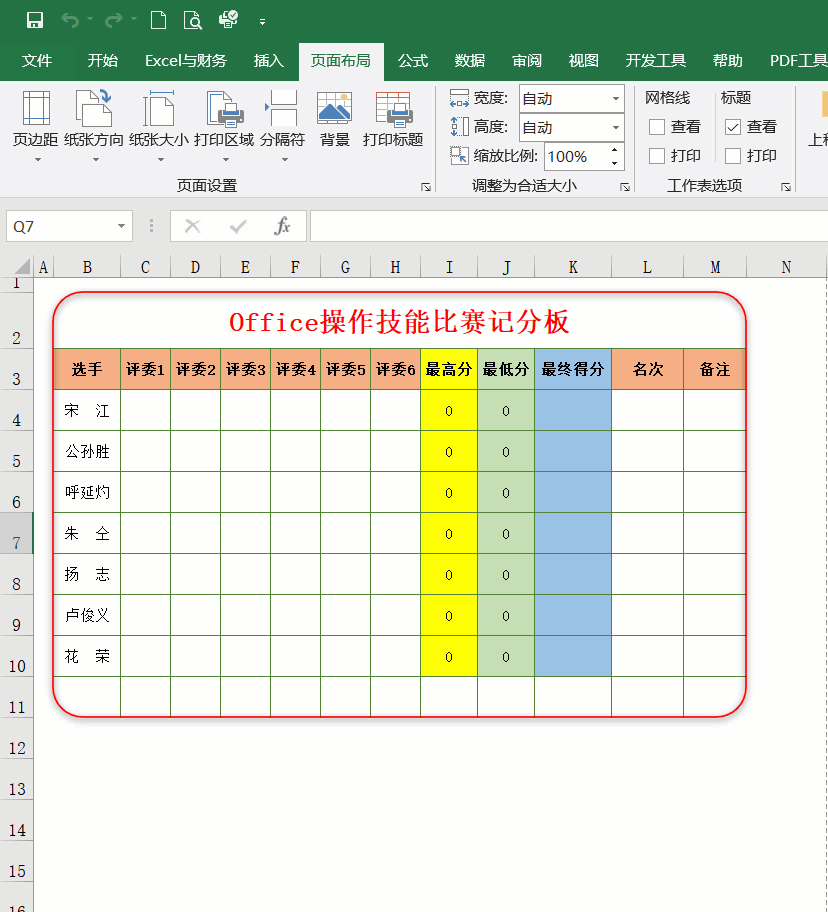Select row 7 header

coord(17,533)
